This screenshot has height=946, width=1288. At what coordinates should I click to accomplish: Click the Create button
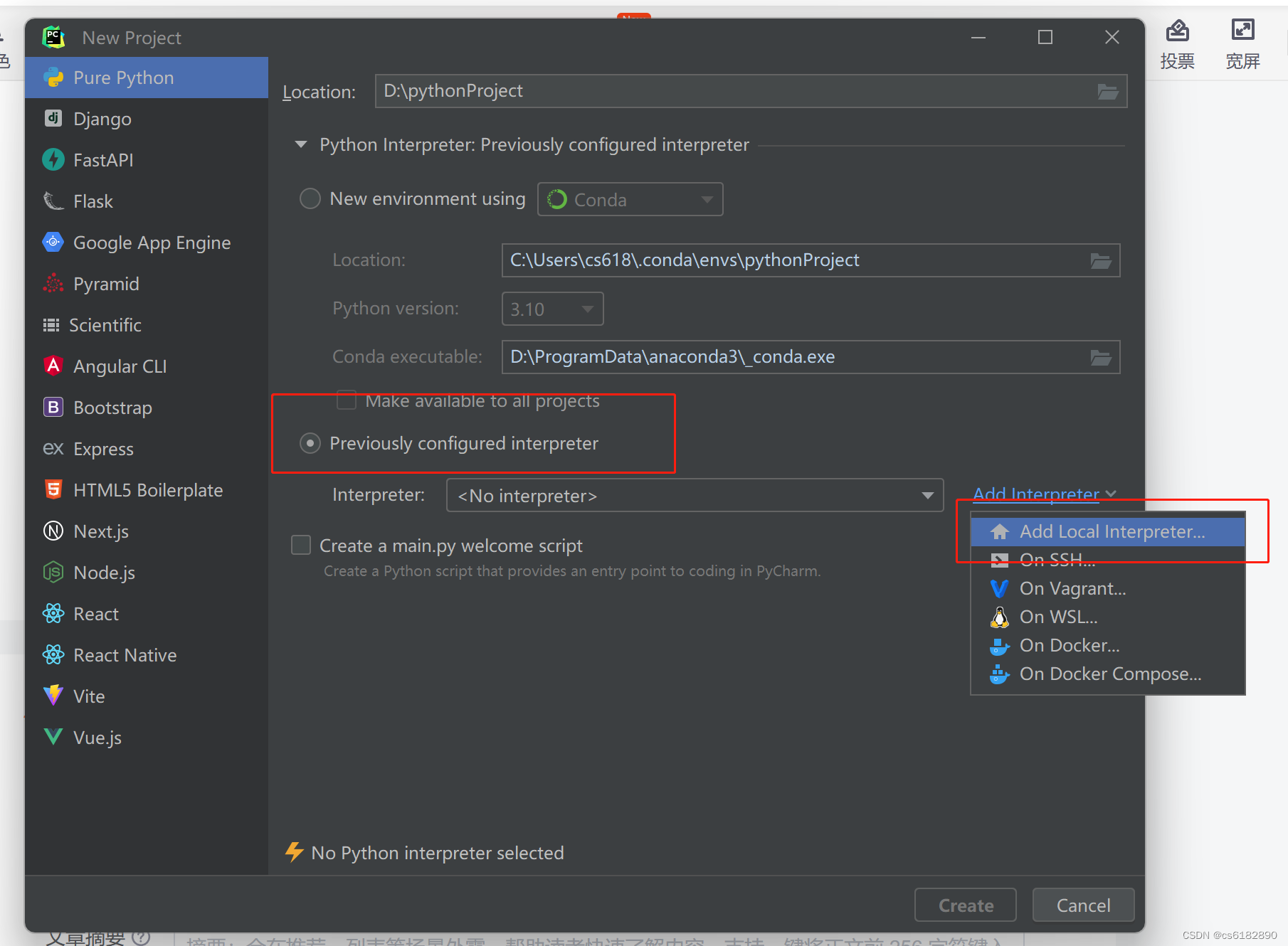[x=966, y=905]
